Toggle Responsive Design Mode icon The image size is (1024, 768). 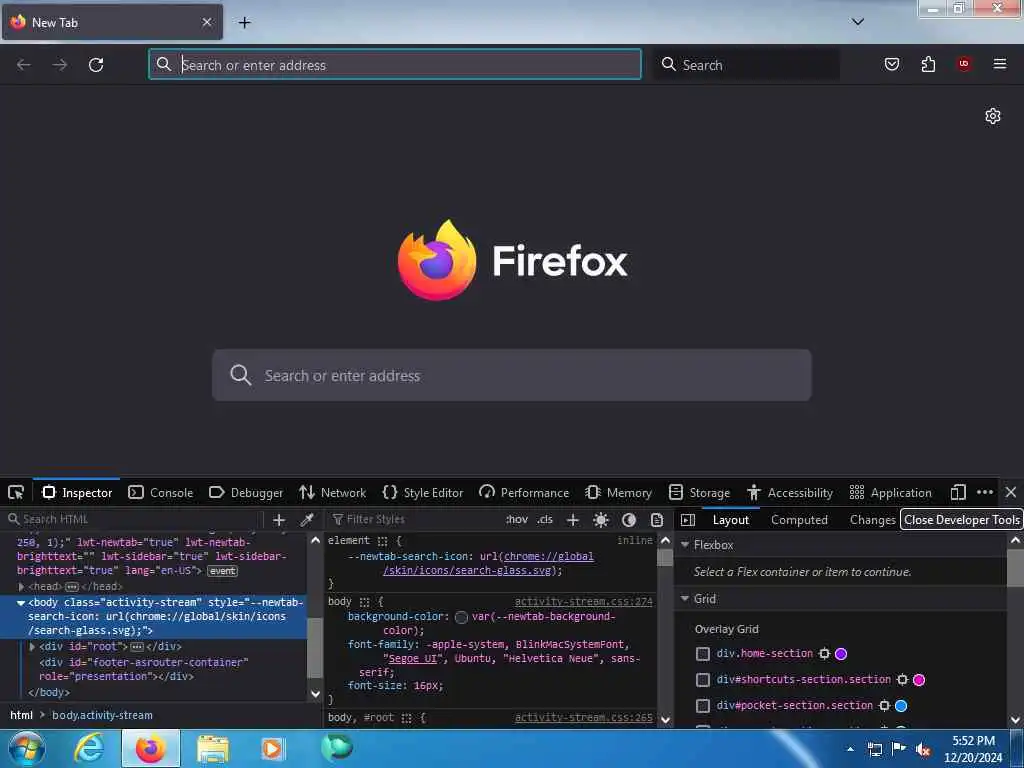pos(958,492)
